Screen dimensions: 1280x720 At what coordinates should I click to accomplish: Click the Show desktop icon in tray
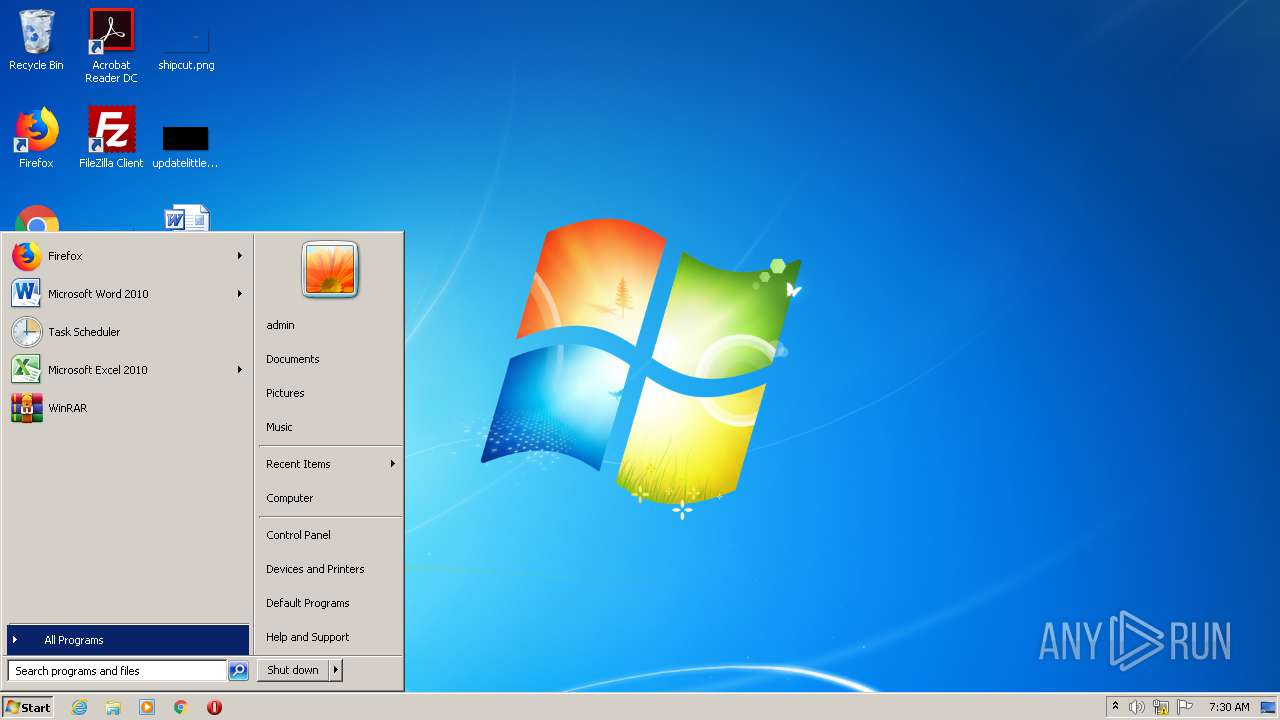pyautogui.click(x=1268, y=707)
